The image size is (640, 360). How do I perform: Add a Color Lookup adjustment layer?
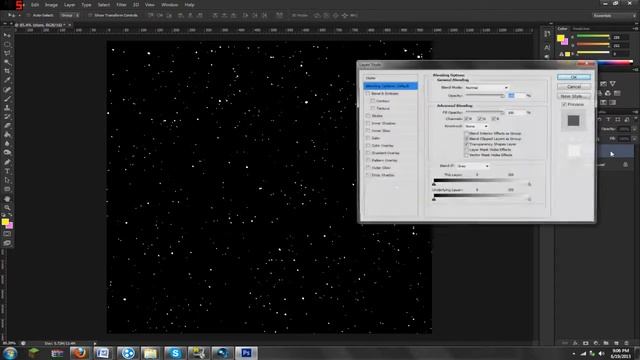point(617,93)
